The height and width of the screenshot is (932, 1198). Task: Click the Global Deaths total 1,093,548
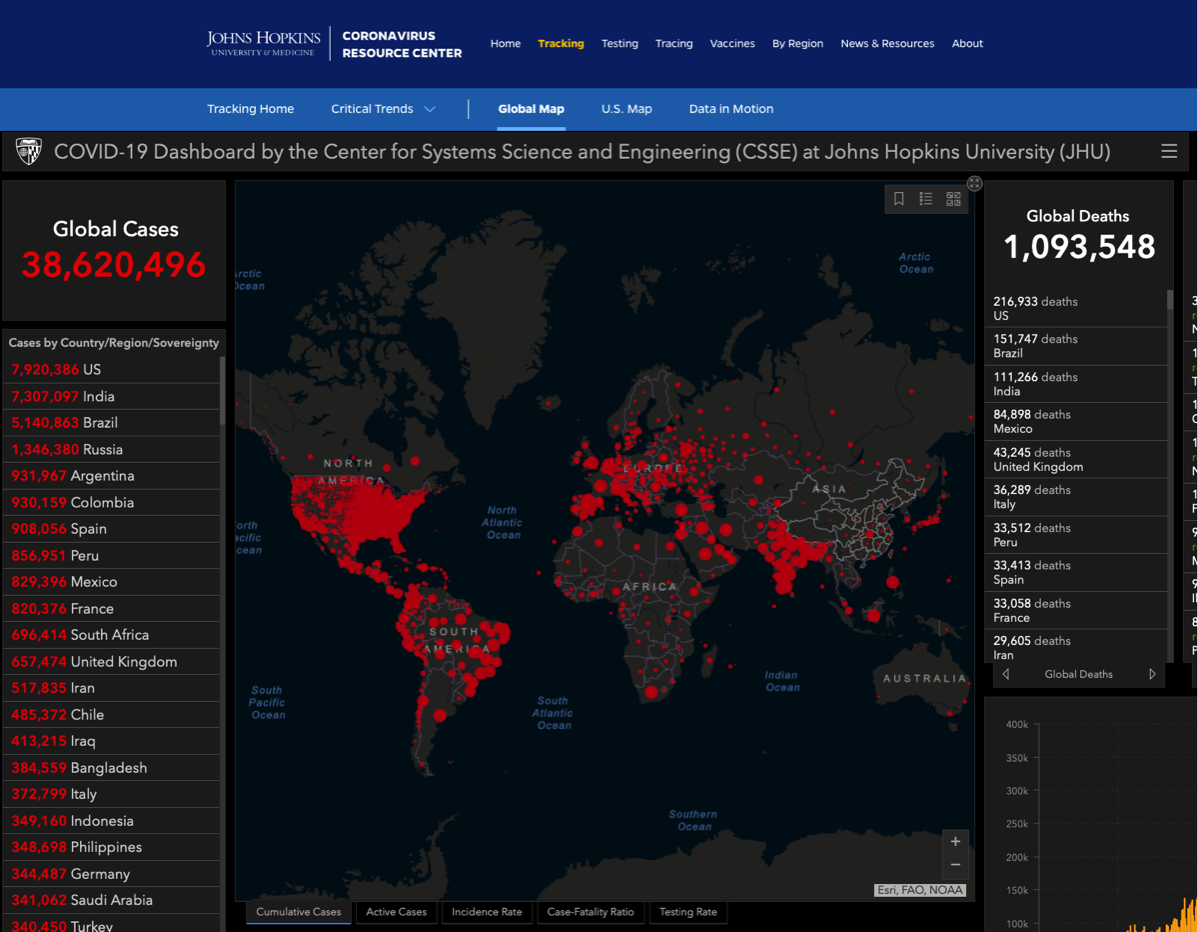(1079, 247)
